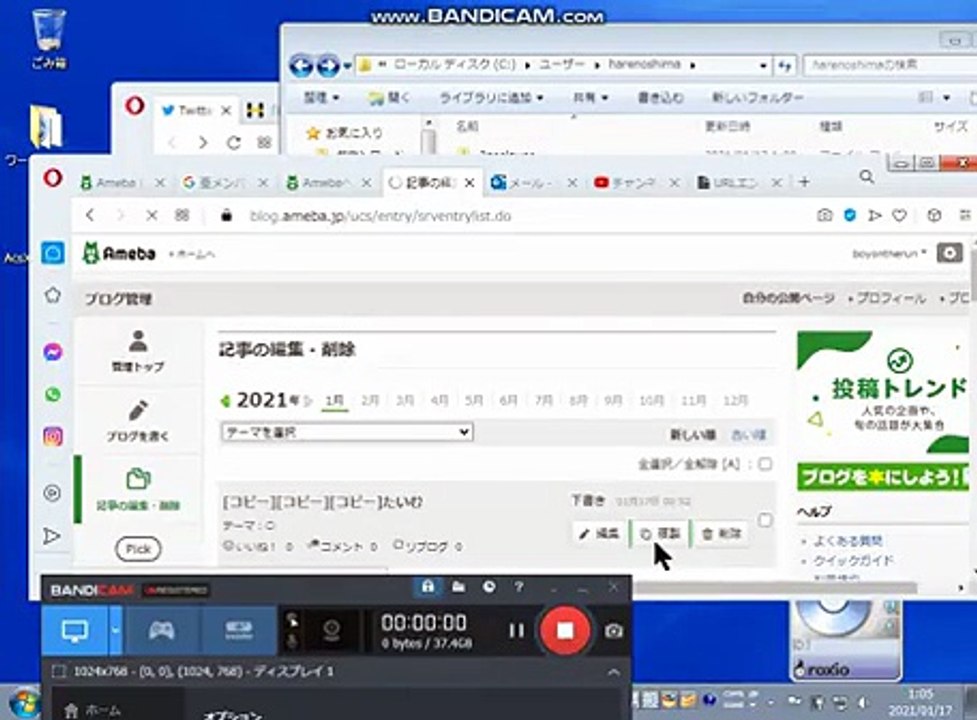Click the snapshot camera icon in address bar
Viewport: 977px width, 720px height.
coord(824,216)
